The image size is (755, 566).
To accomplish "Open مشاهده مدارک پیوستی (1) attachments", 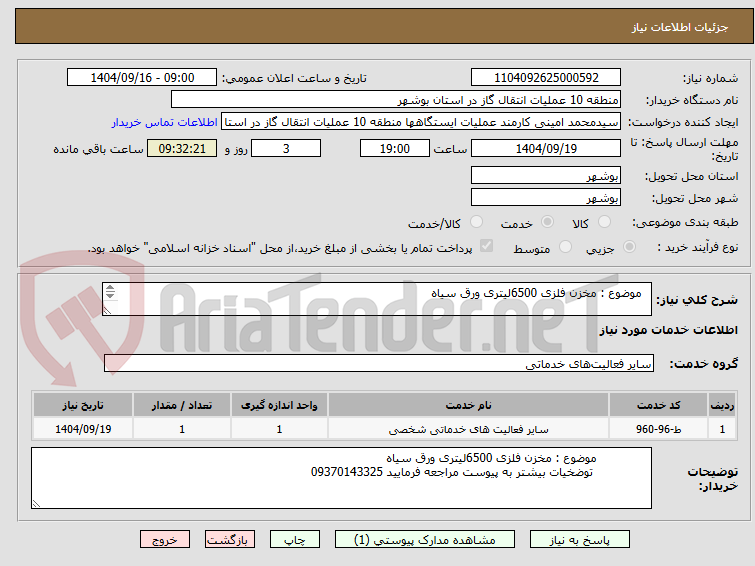I will point(424,540).
